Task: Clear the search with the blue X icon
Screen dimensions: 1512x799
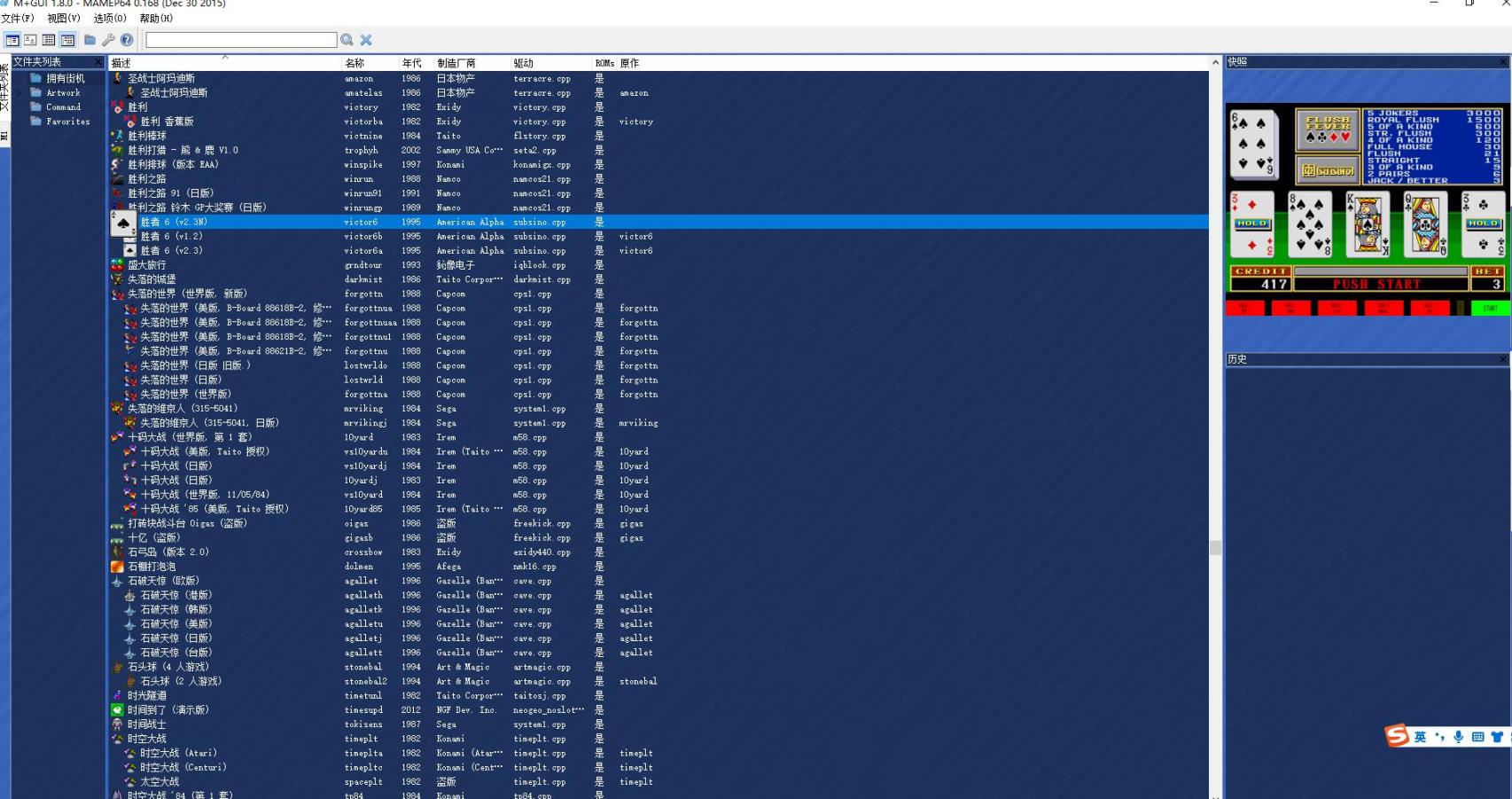Action: [366, 40]
